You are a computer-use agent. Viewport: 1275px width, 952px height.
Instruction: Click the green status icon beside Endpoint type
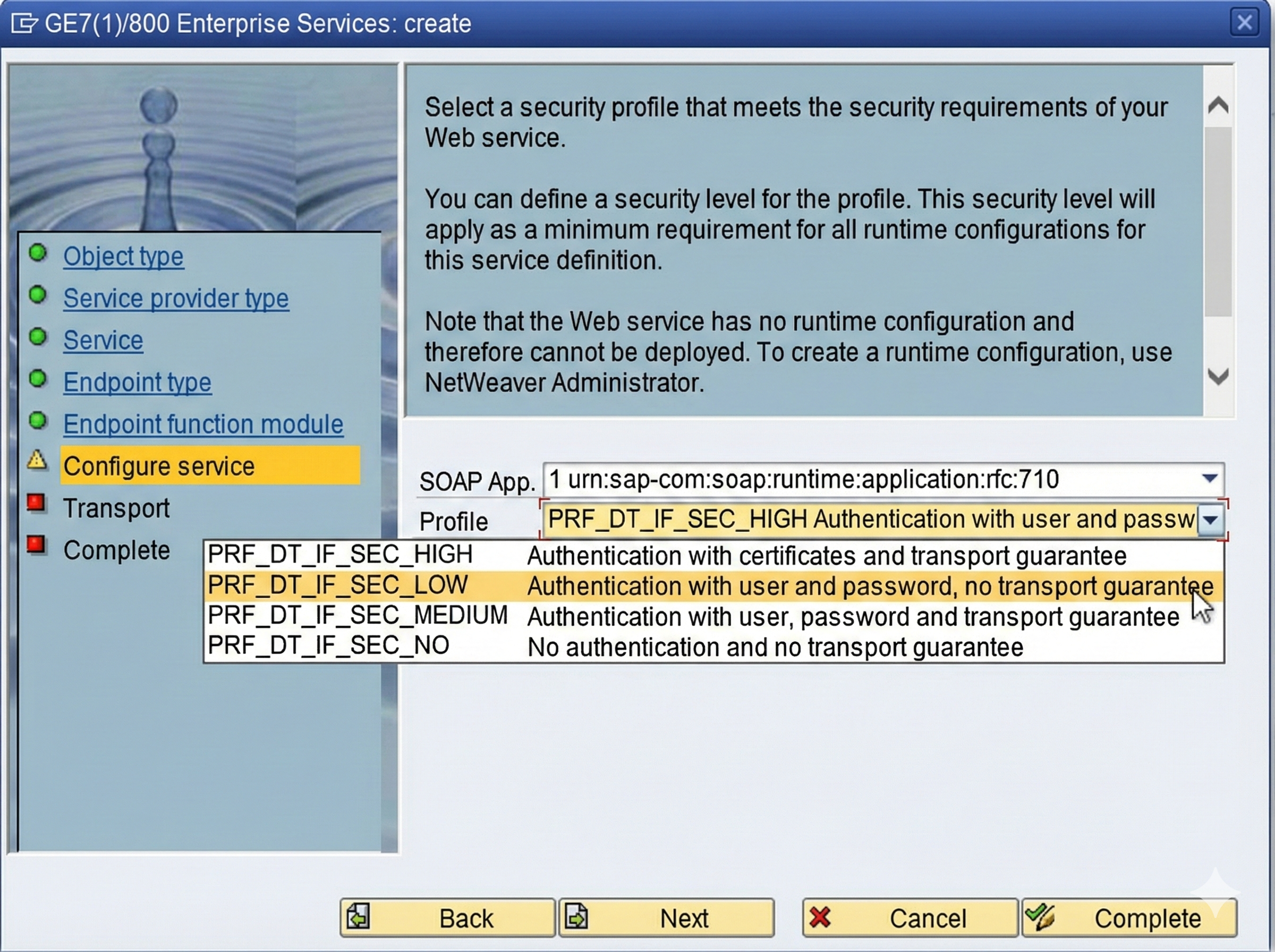click(x=38, y=379)
